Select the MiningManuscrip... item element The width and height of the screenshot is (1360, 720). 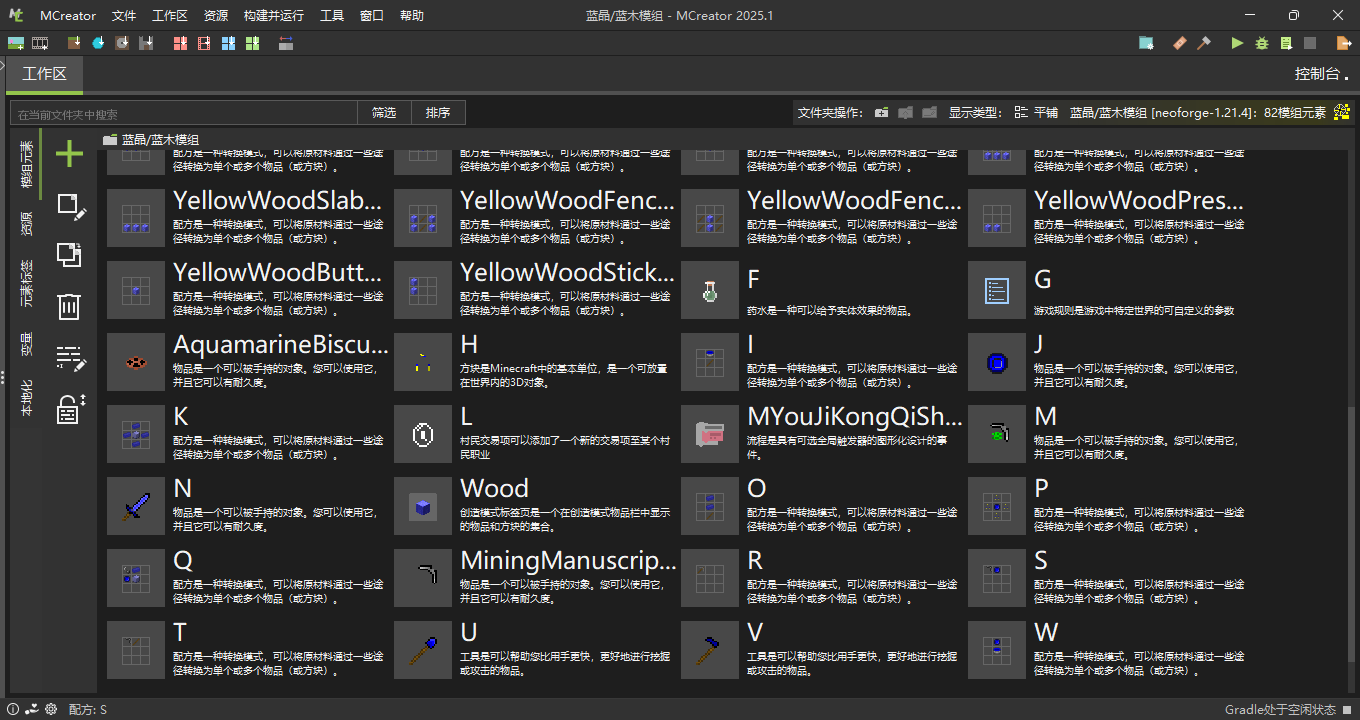coord(536,577)
